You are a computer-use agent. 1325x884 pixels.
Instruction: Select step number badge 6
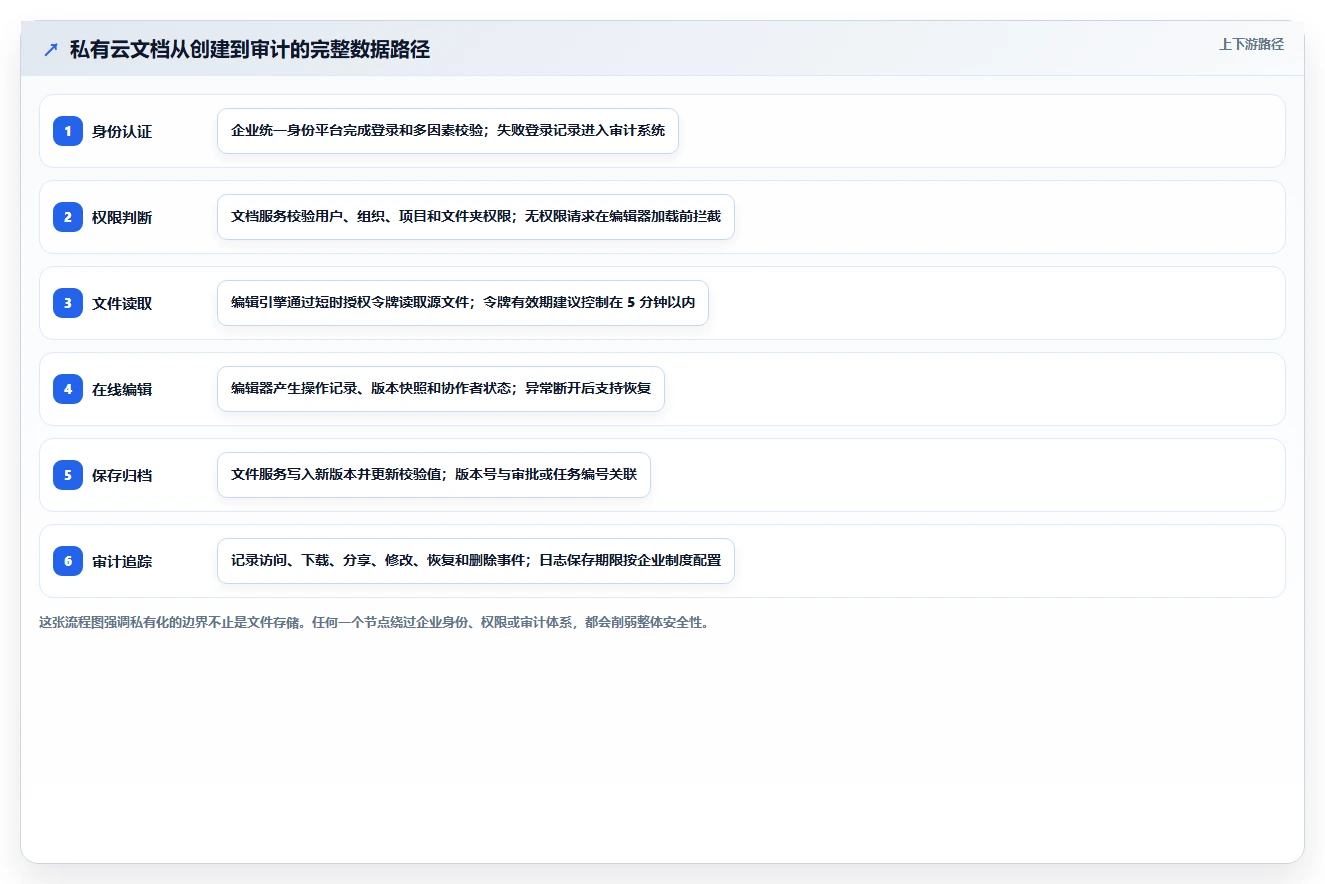point(68,561)
